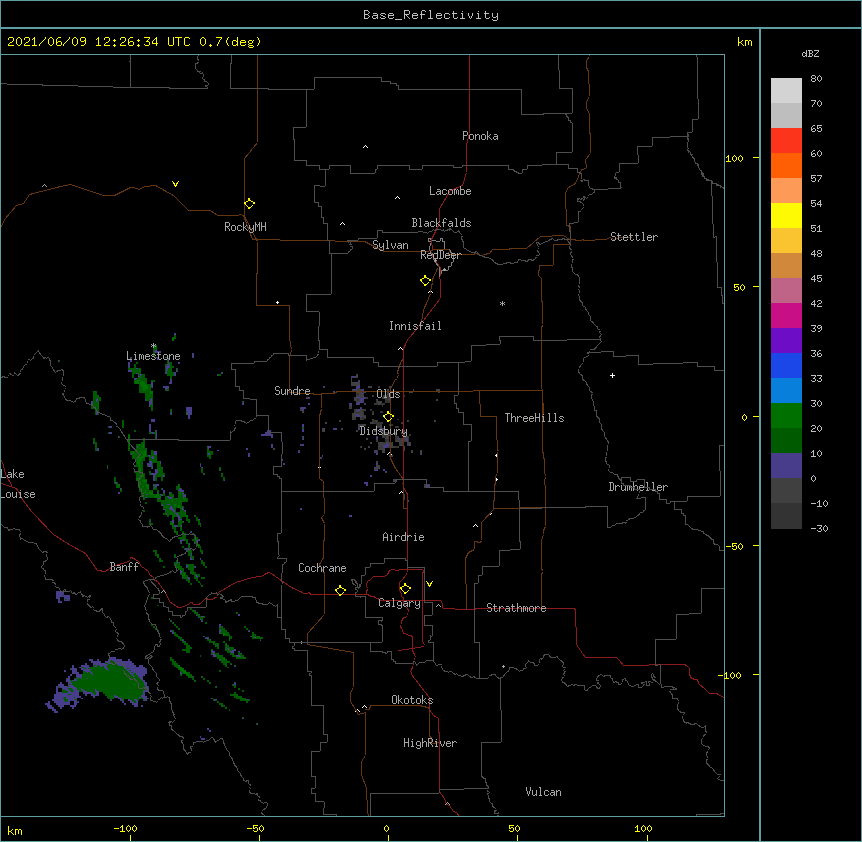
Task: Click the ThreeHills label
Action: [534, 418]
